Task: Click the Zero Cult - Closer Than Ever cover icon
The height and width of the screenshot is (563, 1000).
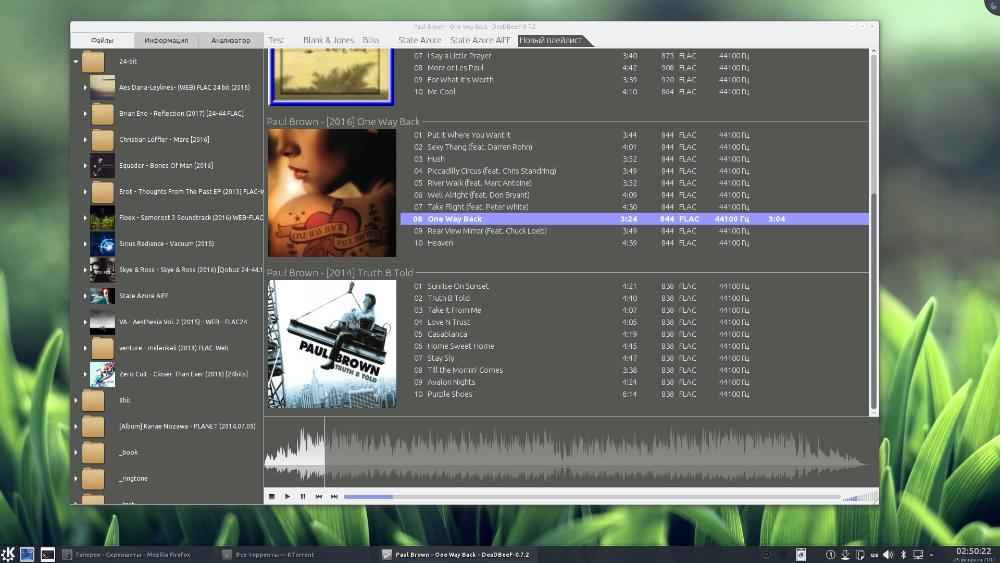Action: (102, 374)
